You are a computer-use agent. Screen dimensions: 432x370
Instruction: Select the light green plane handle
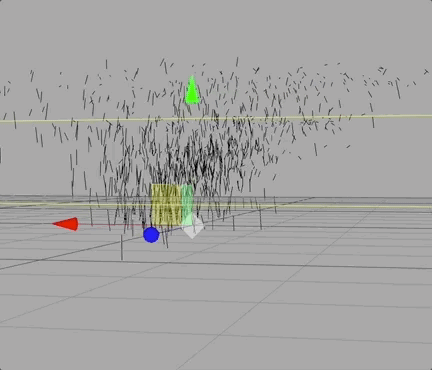[x=188, y=203]
